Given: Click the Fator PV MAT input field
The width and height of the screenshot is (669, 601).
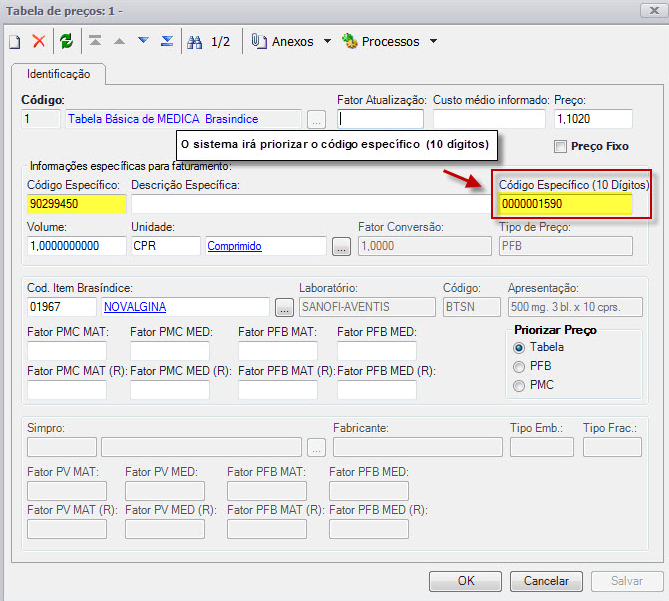Looking at the screenshot, I should point(67,491).
